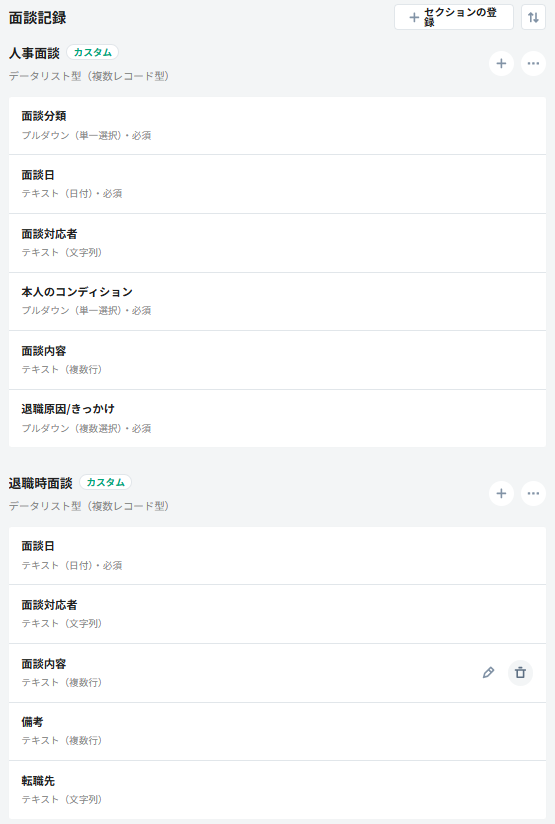The image size is (555, 824).
Task: Delete the 面談内容 field with trash icon
Action: [520, 673]
